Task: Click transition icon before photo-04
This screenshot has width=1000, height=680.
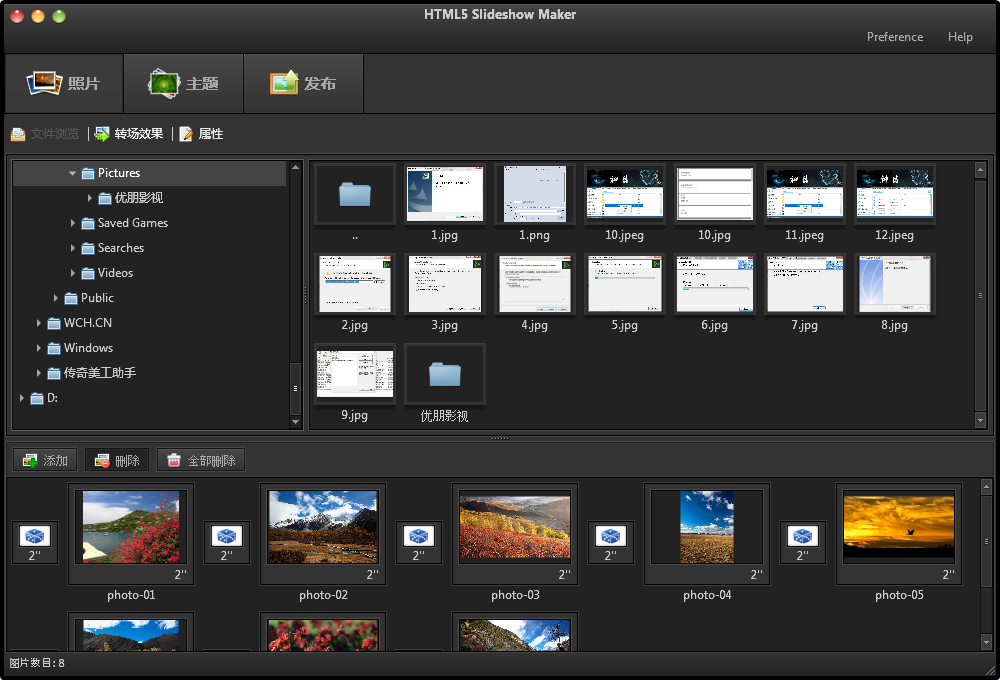Action: [x=611, y=538]
